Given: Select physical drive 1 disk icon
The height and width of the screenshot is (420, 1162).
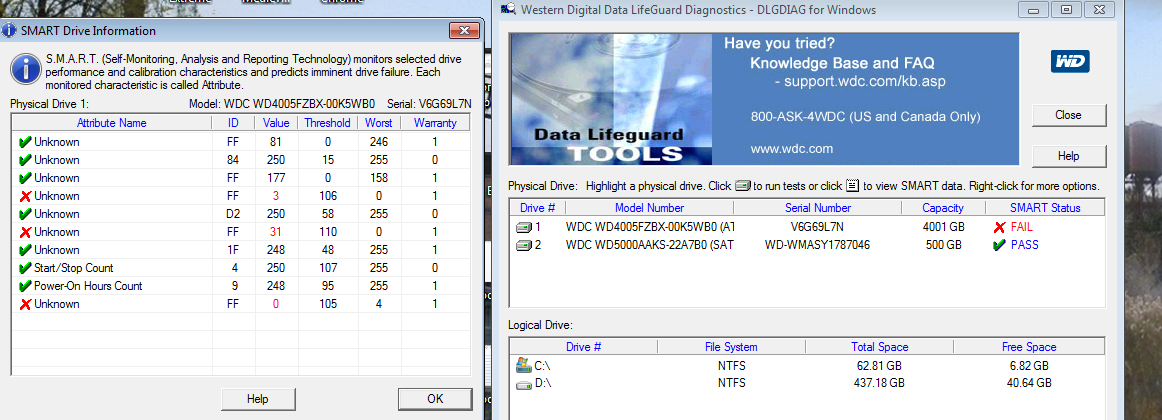Looking at the screenshot, I should point(524,227).
